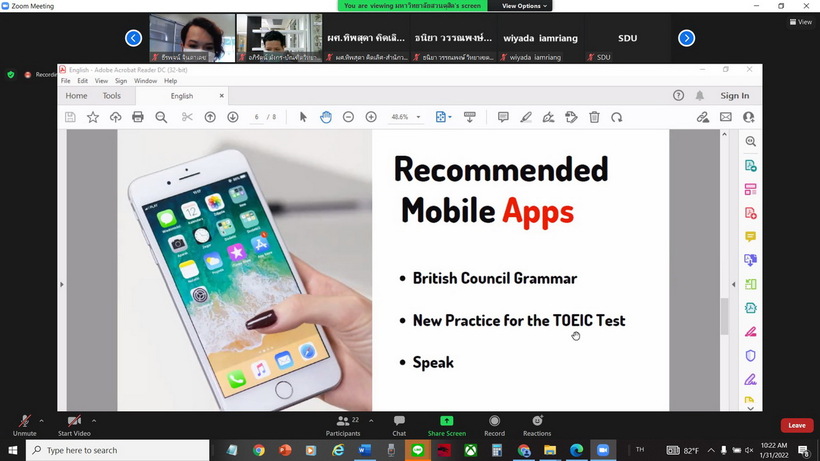Click the current page number field
The height and width of the screenshot is (461, 820).
(x=256, y=117)
